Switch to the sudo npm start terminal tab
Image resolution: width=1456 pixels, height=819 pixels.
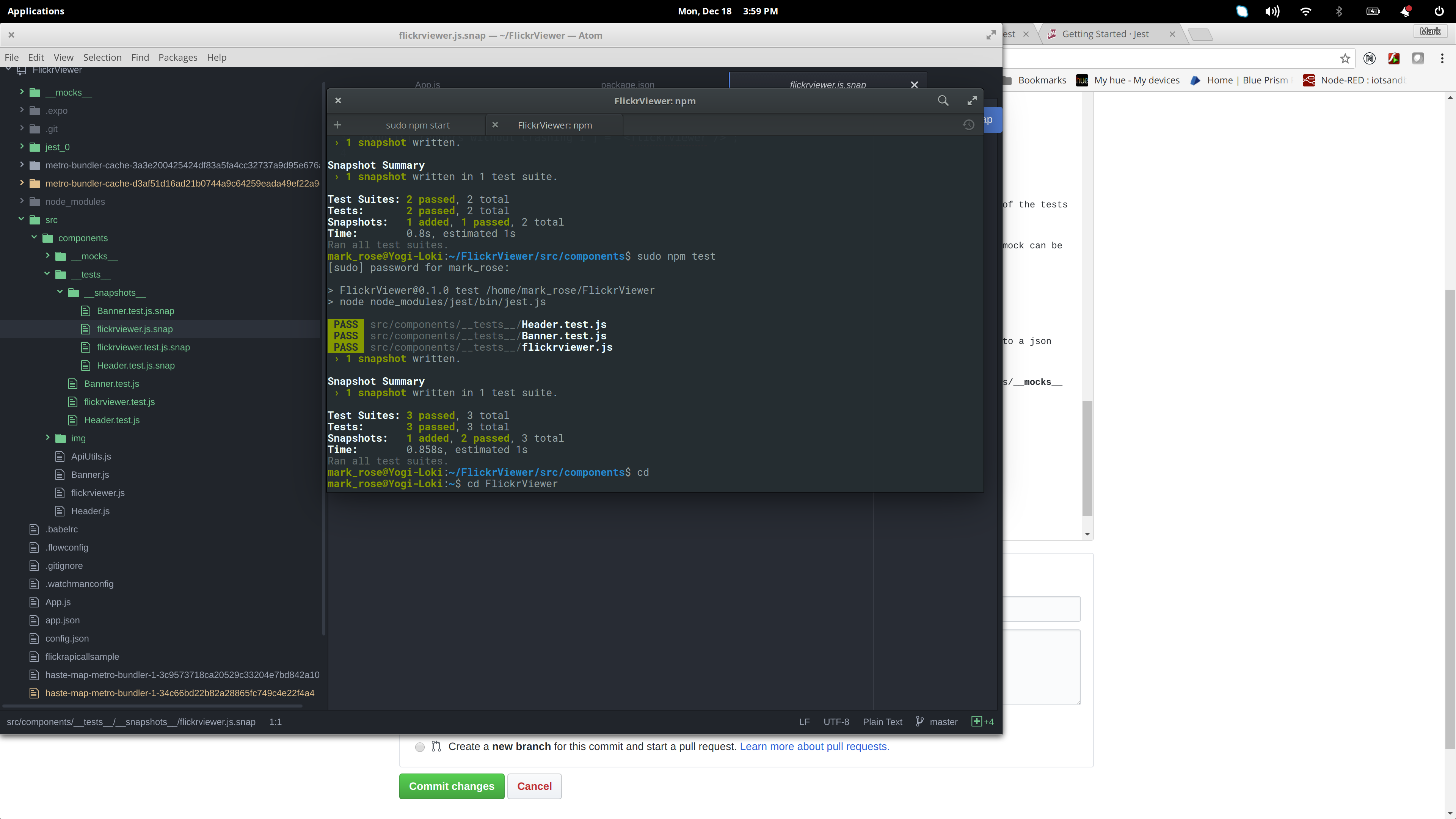point(418,124)
